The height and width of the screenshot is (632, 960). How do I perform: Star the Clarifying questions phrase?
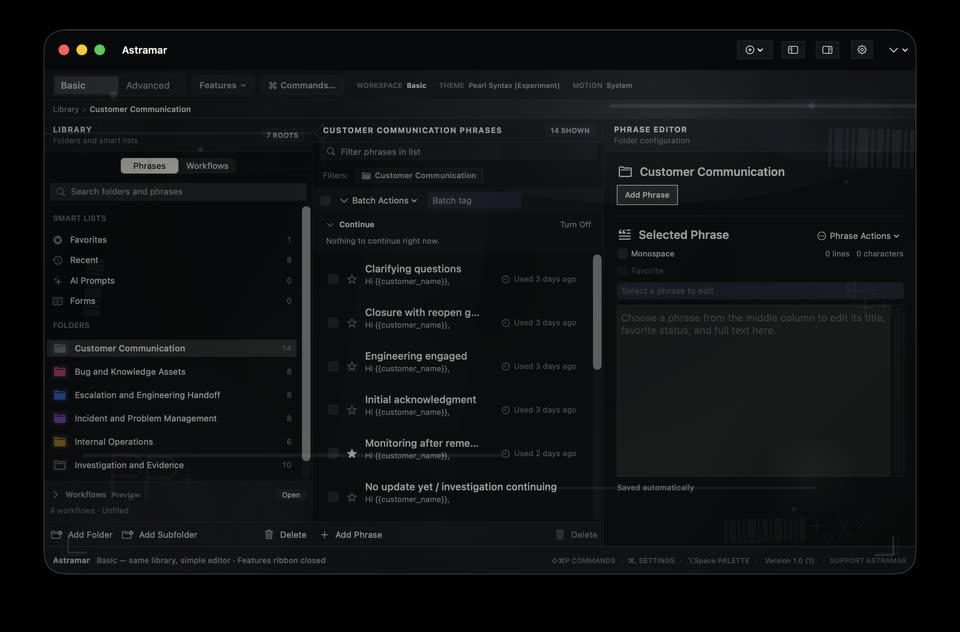(x=352, y=279)
